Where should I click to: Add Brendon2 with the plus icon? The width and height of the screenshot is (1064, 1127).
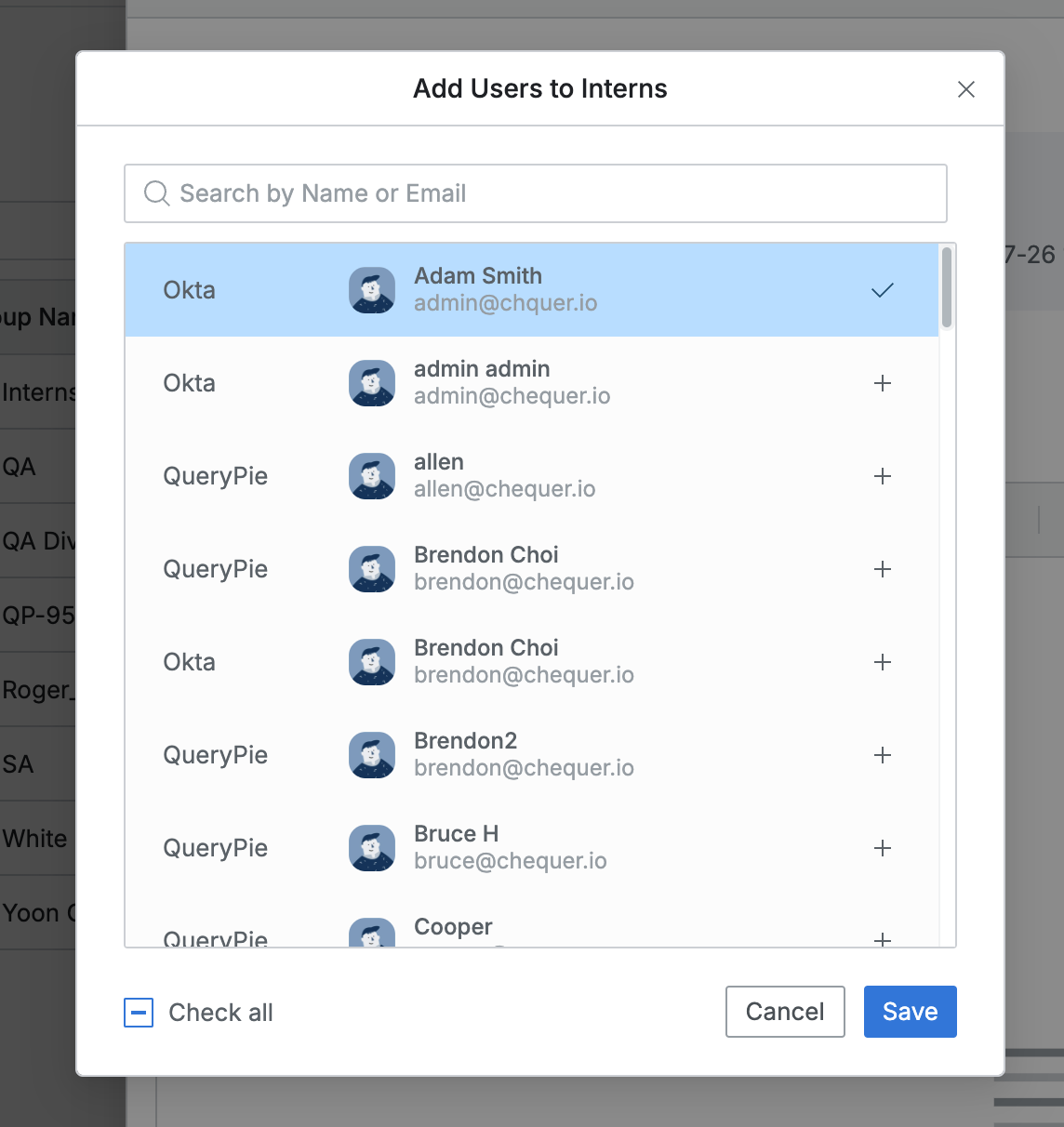tap(883, 755)
